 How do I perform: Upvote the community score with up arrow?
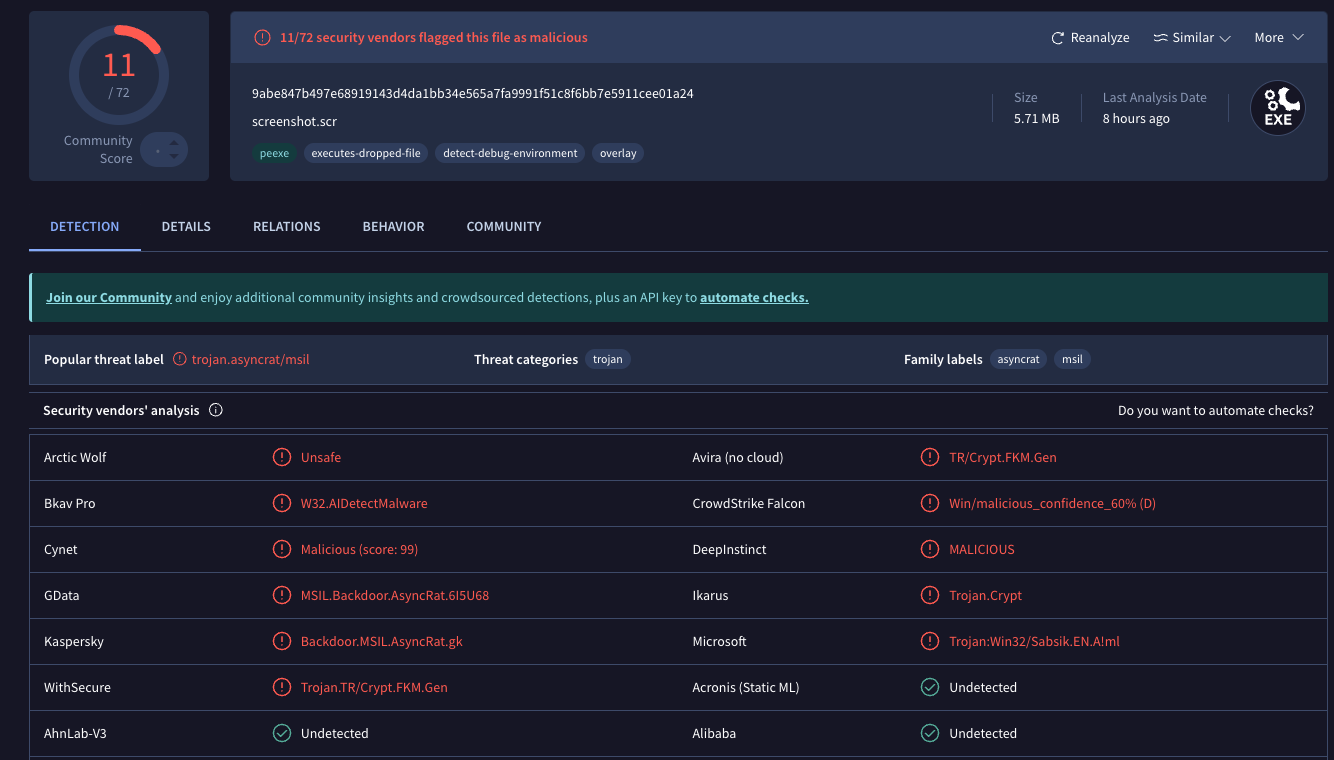click(174, 143)
